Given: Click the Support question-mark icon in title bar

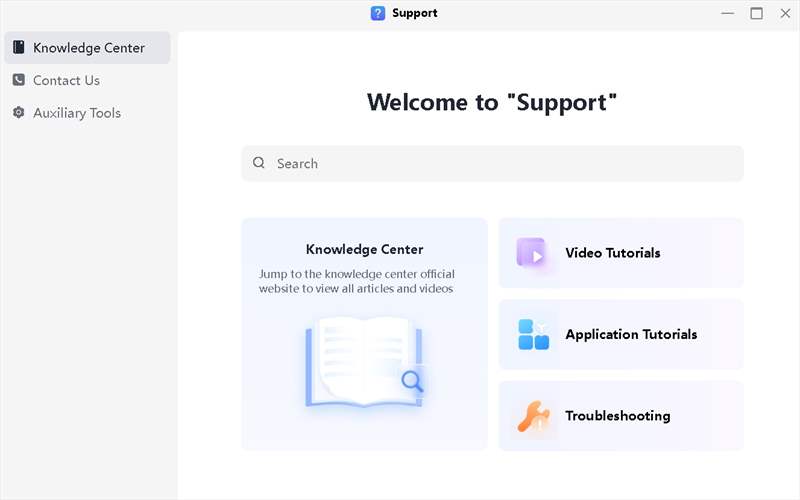Looking at the screenshot, I should [x=378, y=13].
